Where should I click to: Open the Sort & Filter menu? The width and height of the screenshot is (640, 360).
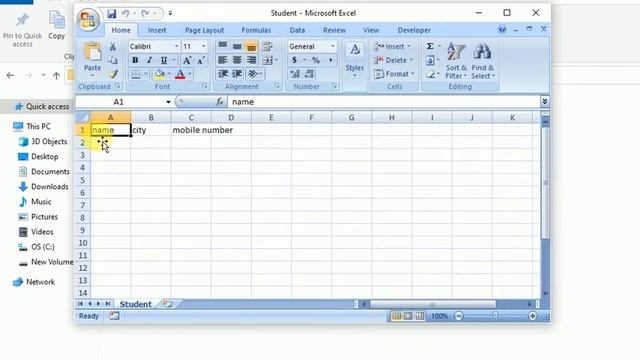click(x=456, y=61)
